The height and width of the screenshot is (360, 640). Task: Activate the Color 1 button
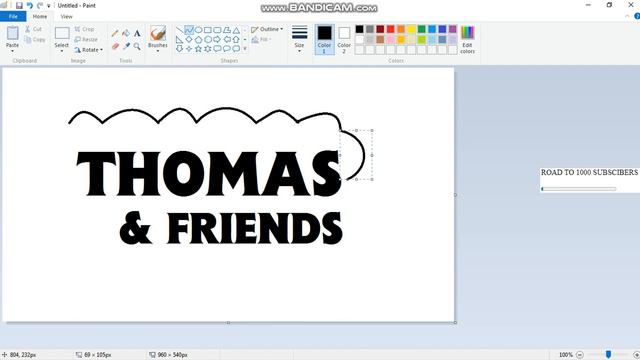click(324, 40)
